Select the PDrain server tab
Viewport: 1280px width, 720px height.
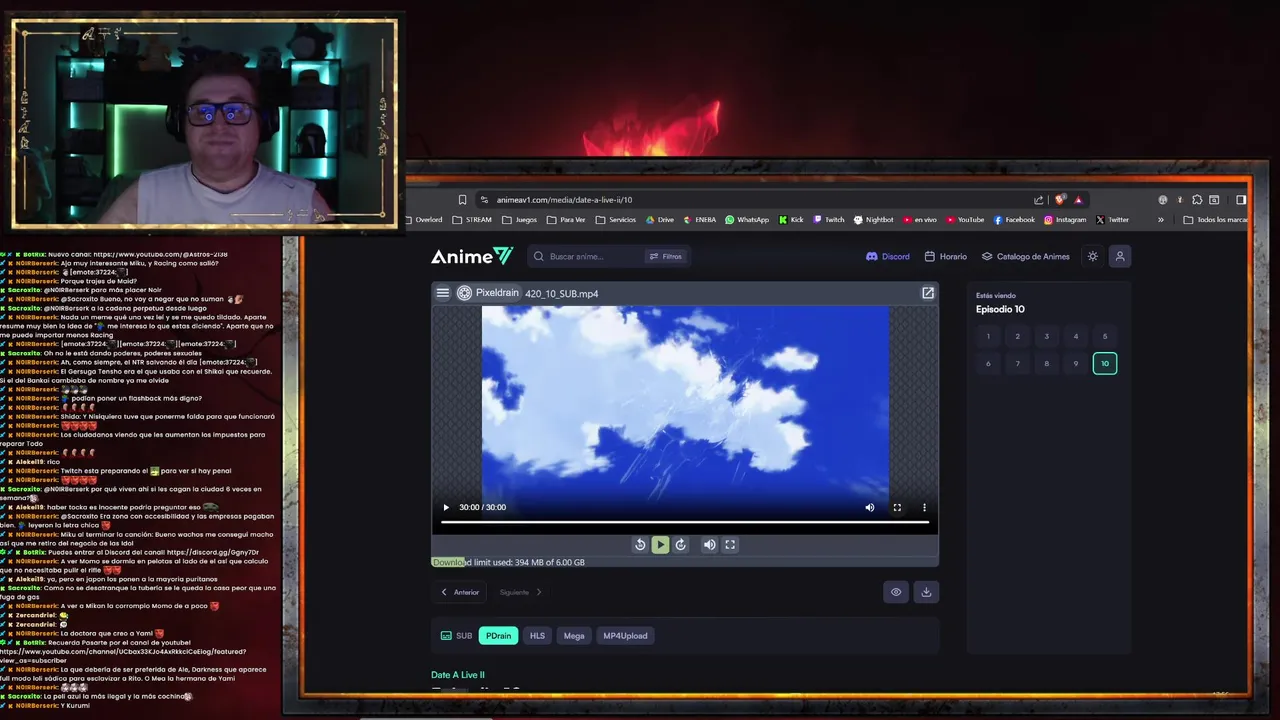pyautogui.click(x=498, y=636)
